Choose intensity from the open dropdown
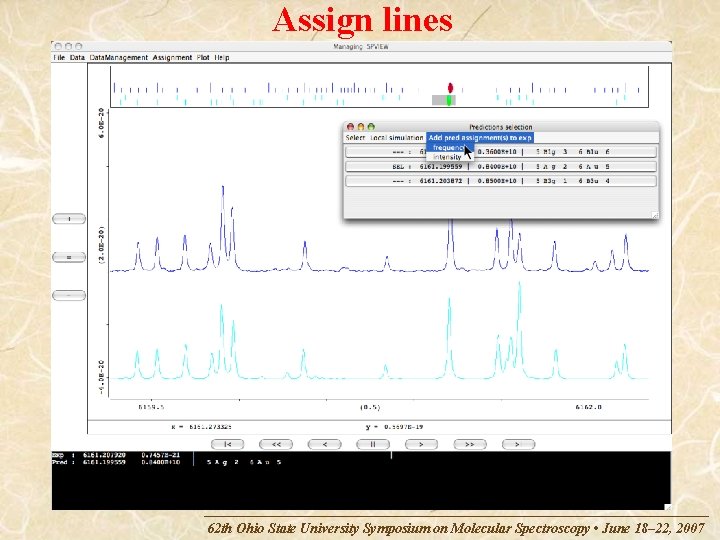 [x=447, y=157]
